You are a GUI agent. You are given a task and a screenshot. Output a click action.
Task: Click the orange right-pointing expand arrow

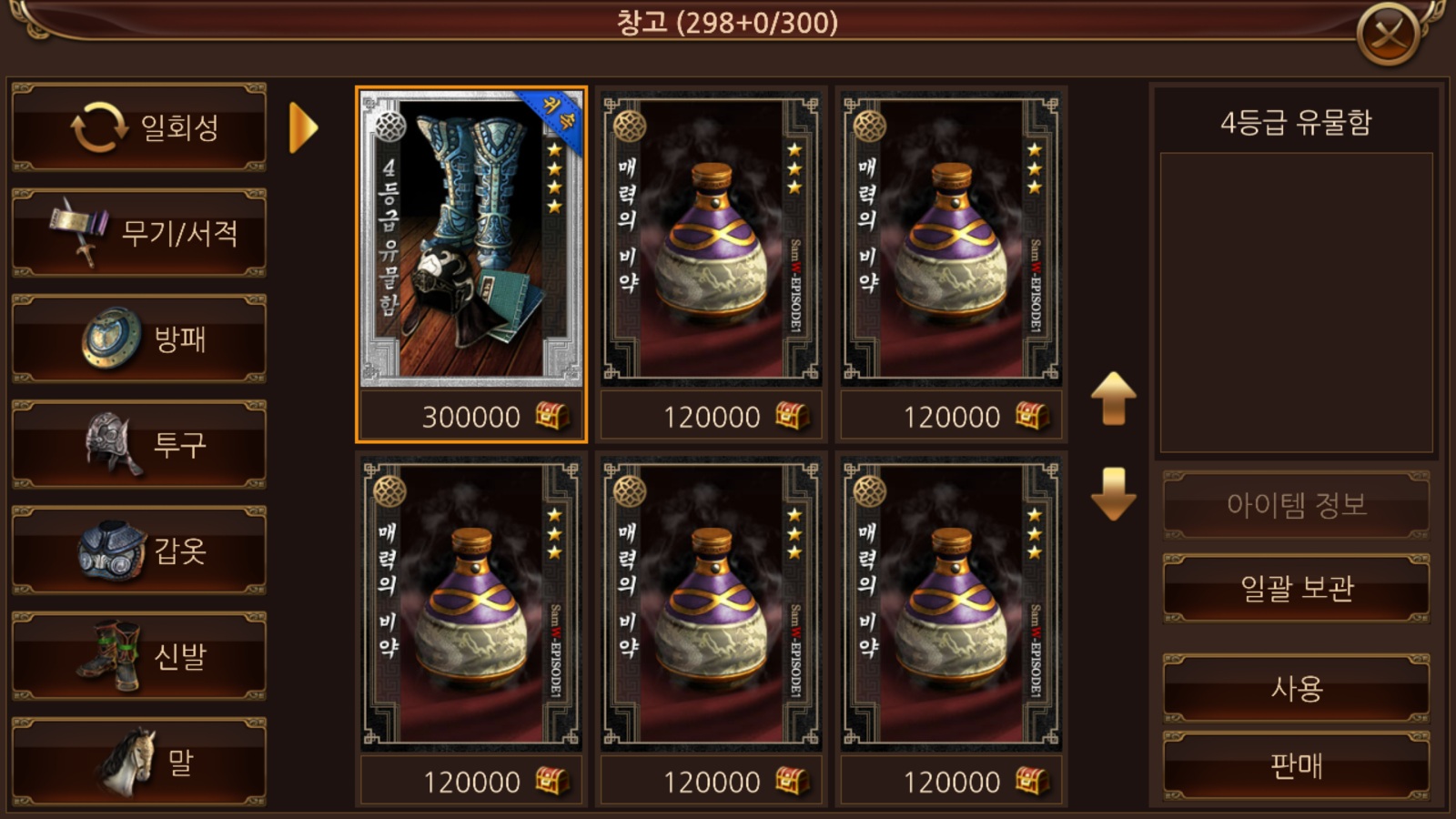click(304, 127)
